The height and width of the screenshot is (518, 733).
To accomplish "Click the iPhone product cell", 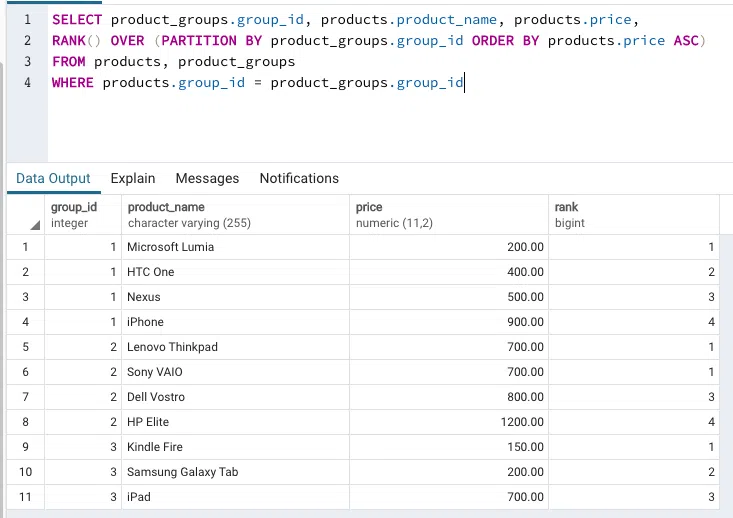I will [x=235, y=322].
